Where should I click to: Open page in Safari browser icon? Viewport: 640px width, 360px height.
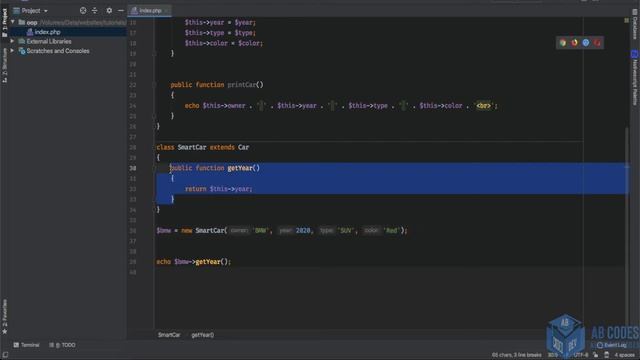point(586,42)
